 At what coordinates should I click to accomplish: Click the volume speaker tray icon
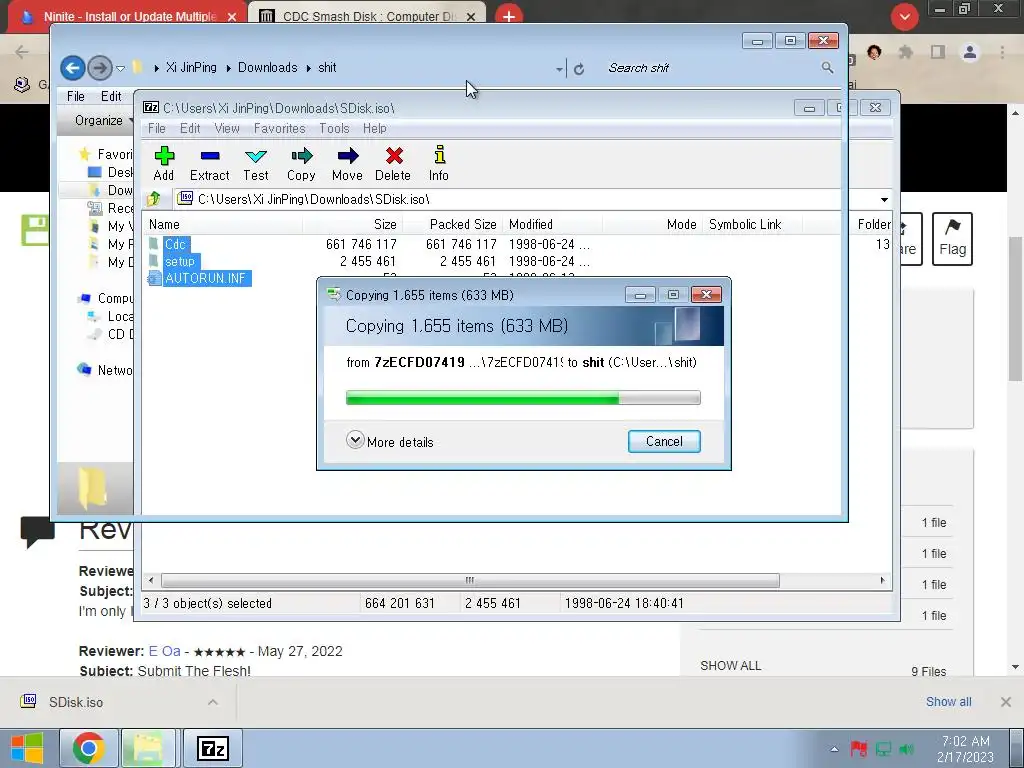(906, 749)
